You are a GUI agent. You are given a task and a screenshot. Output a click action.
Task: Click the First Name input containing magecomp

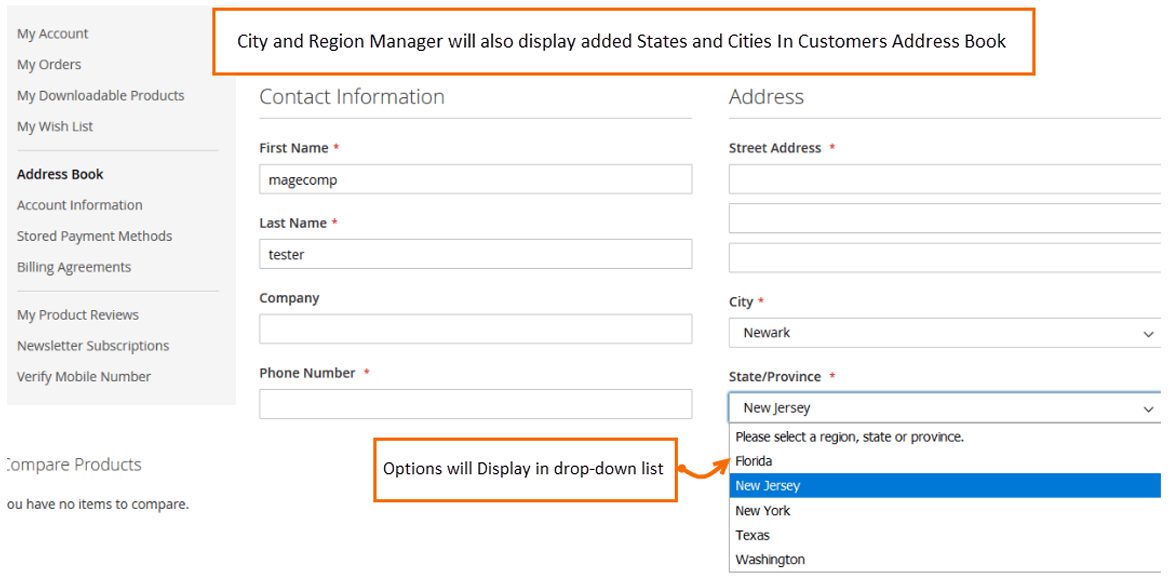[475, 179]
